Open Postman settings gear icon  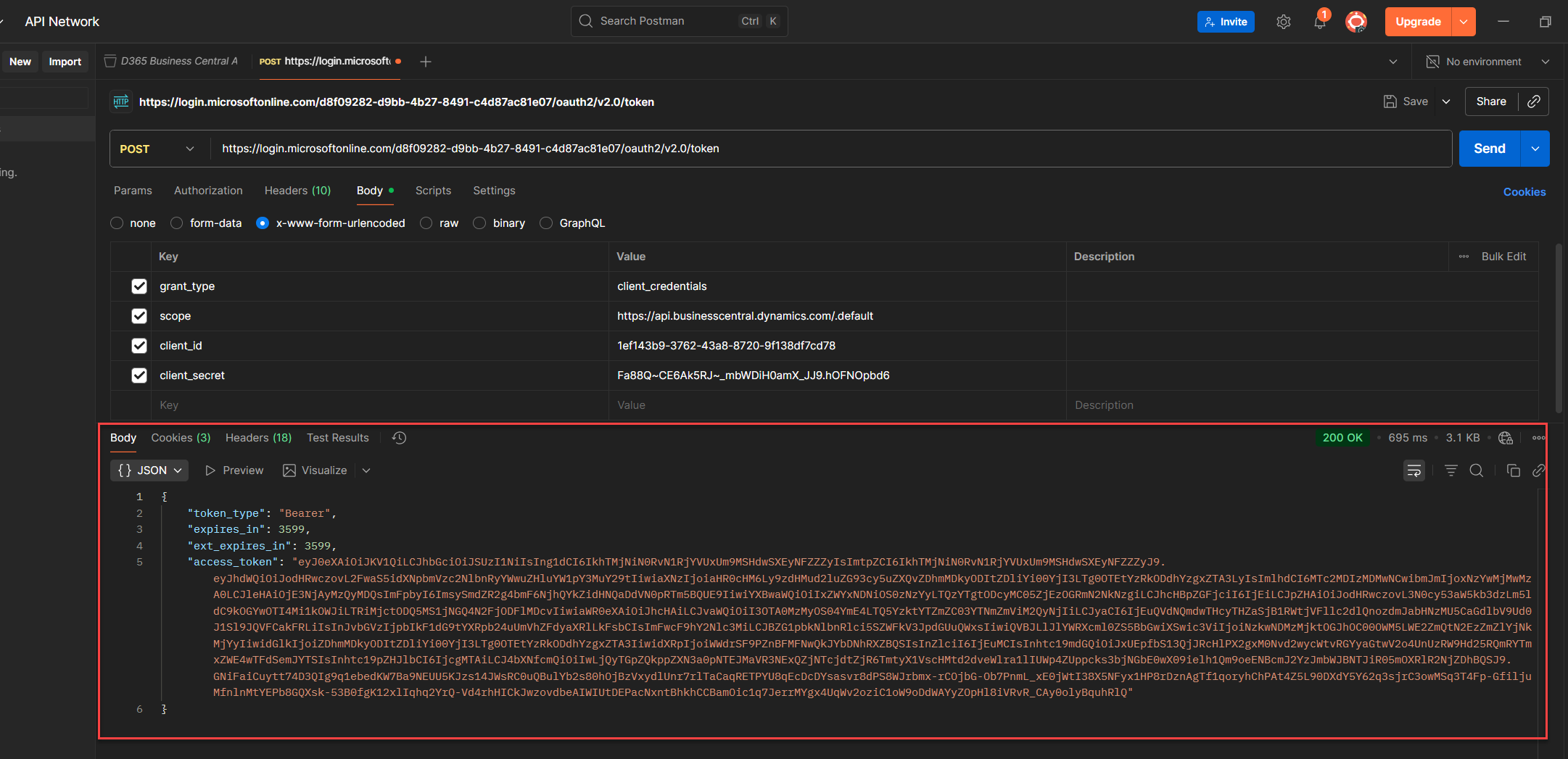(1283, 22)
